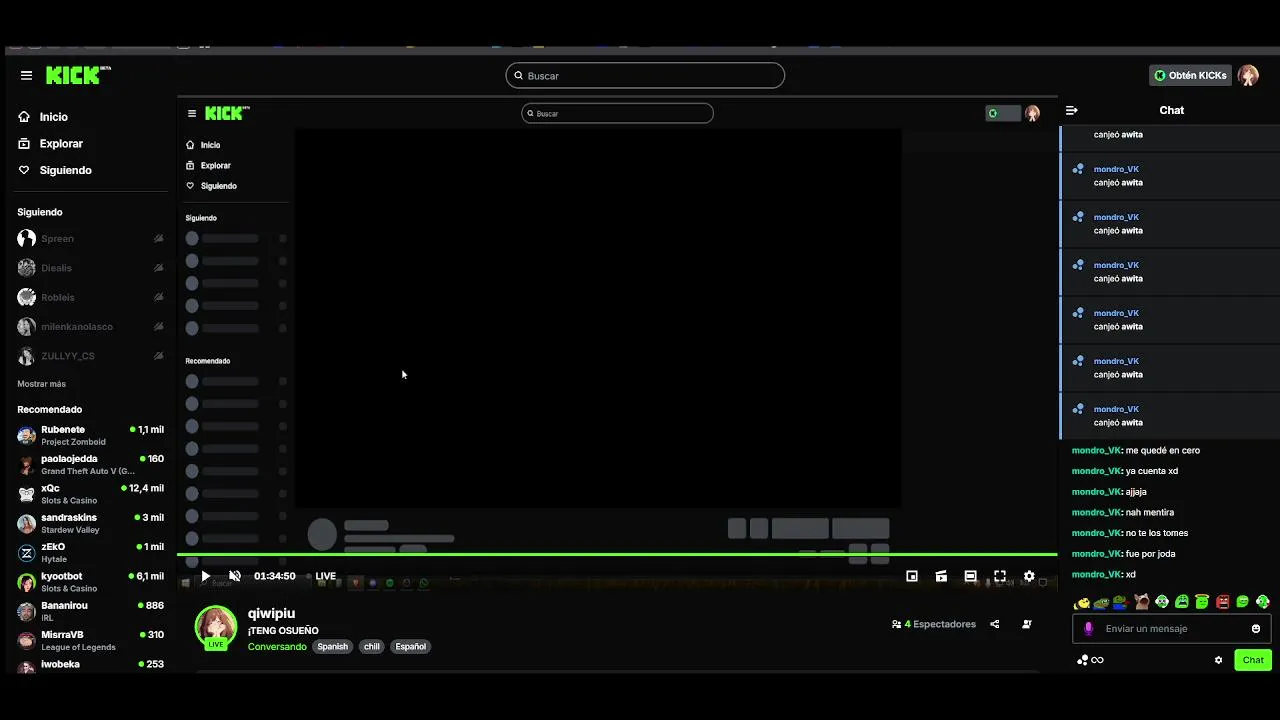
Task: Select Explorar in the nested stream sidebar
Action: tap(216, 165)
